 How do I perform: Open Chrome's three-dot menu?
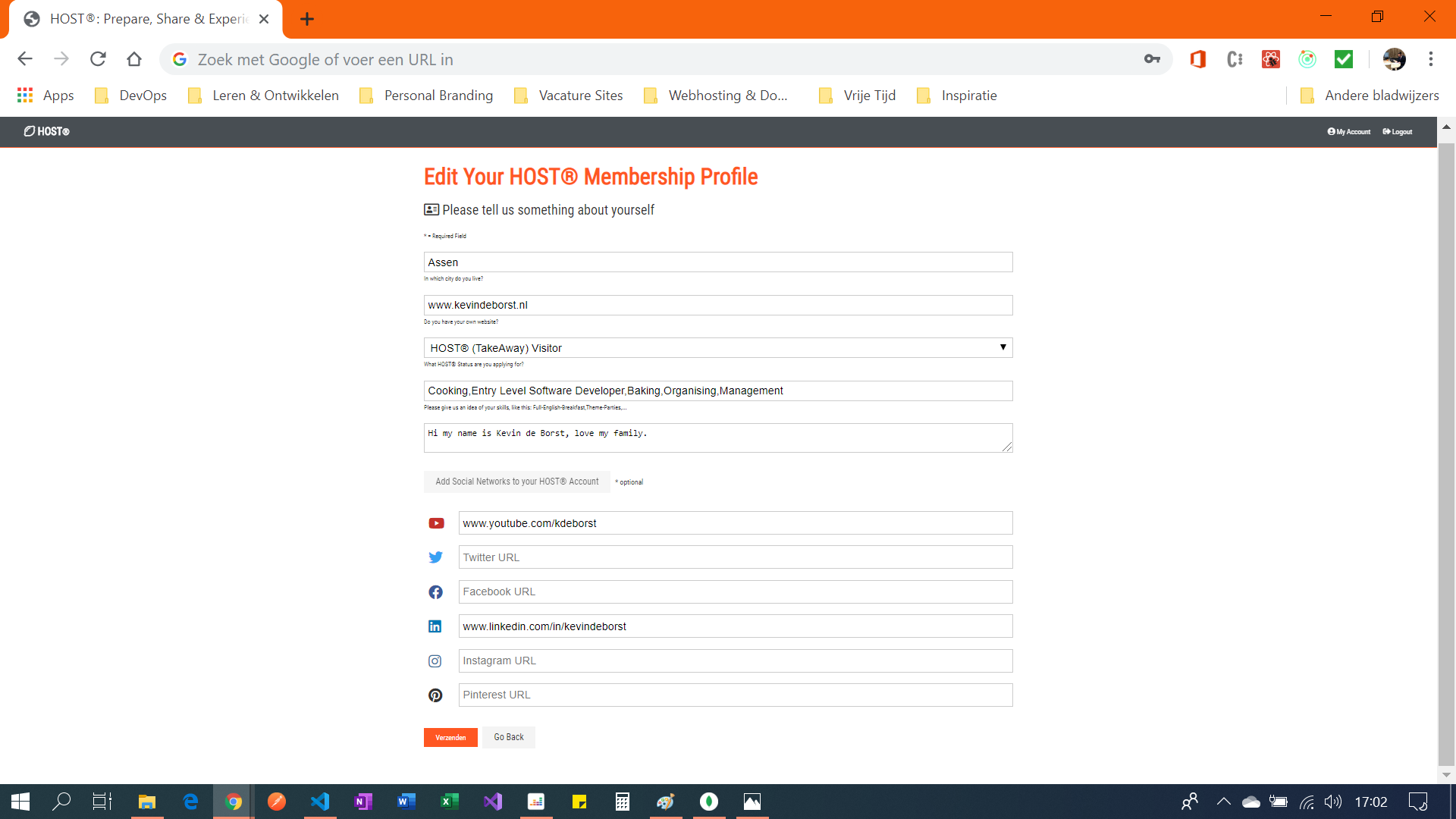pyautogui.click(x=1431, y=59)
